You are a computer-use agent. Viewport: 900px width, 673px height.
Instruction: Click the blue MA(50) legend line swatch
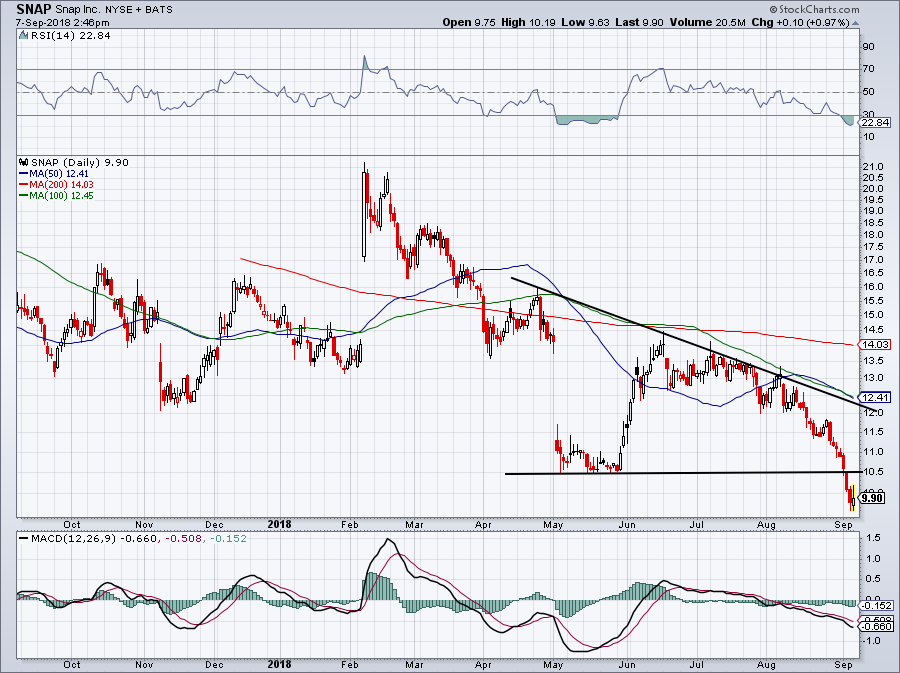pos(24,174)
